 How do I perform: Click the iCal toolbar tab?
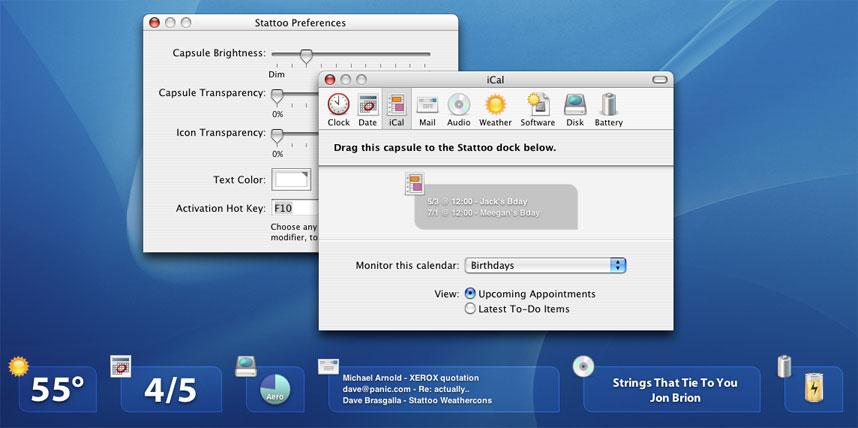point(396,109)
